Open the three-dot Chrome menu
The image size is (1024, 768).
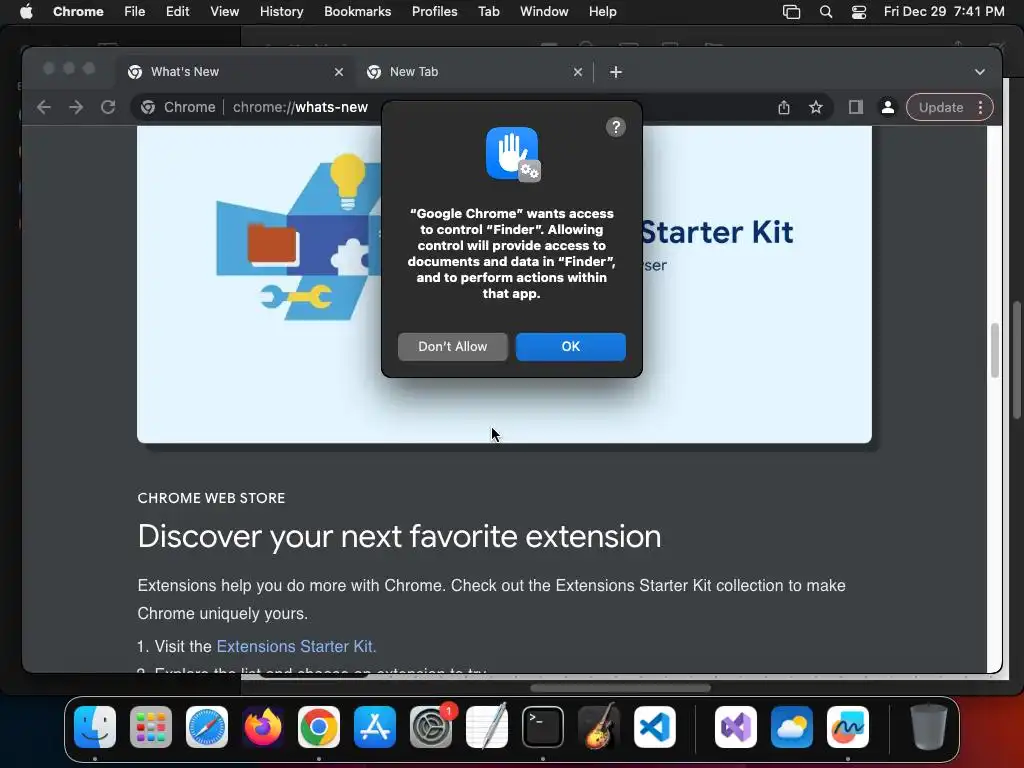click(980, 107)
